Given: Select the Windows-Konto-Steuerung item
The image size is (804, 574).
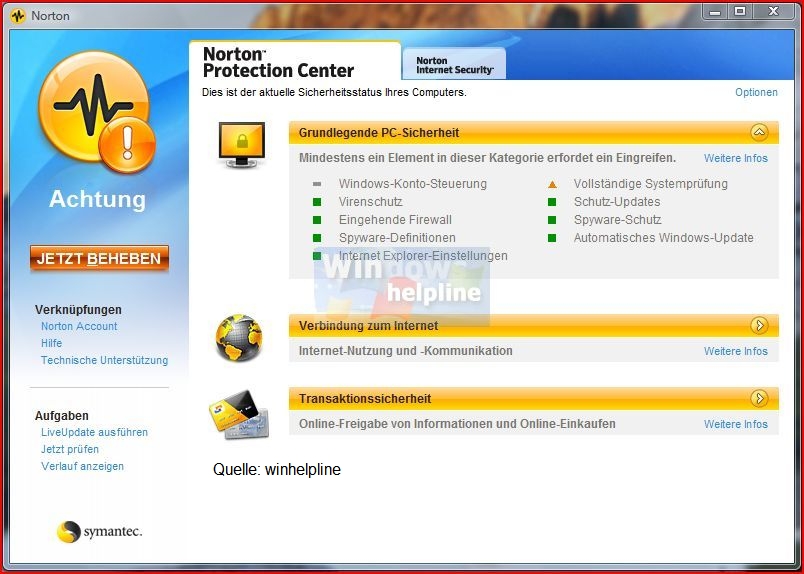Looking at the screenshot, I should pyautogui.click(x=413, y=184).
